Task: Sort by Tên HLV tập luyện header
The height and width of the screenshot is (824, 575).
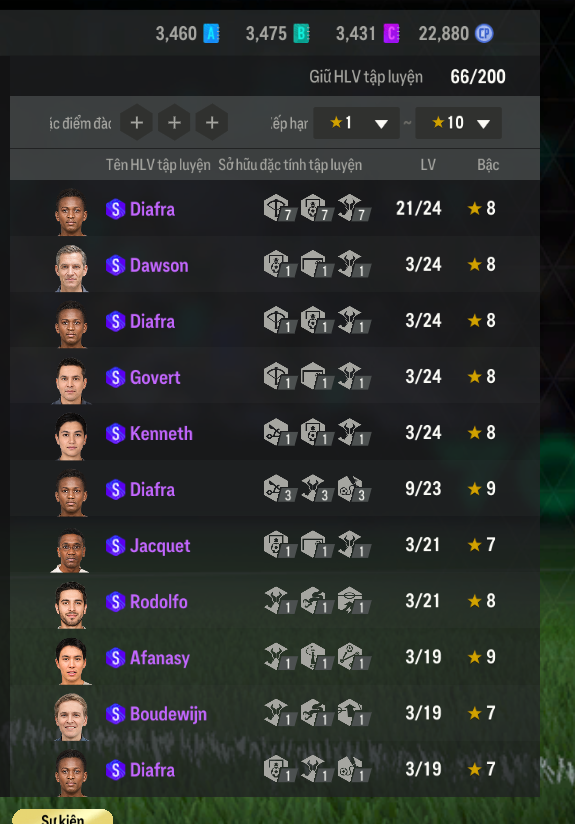Action: [x=158, y=165]
